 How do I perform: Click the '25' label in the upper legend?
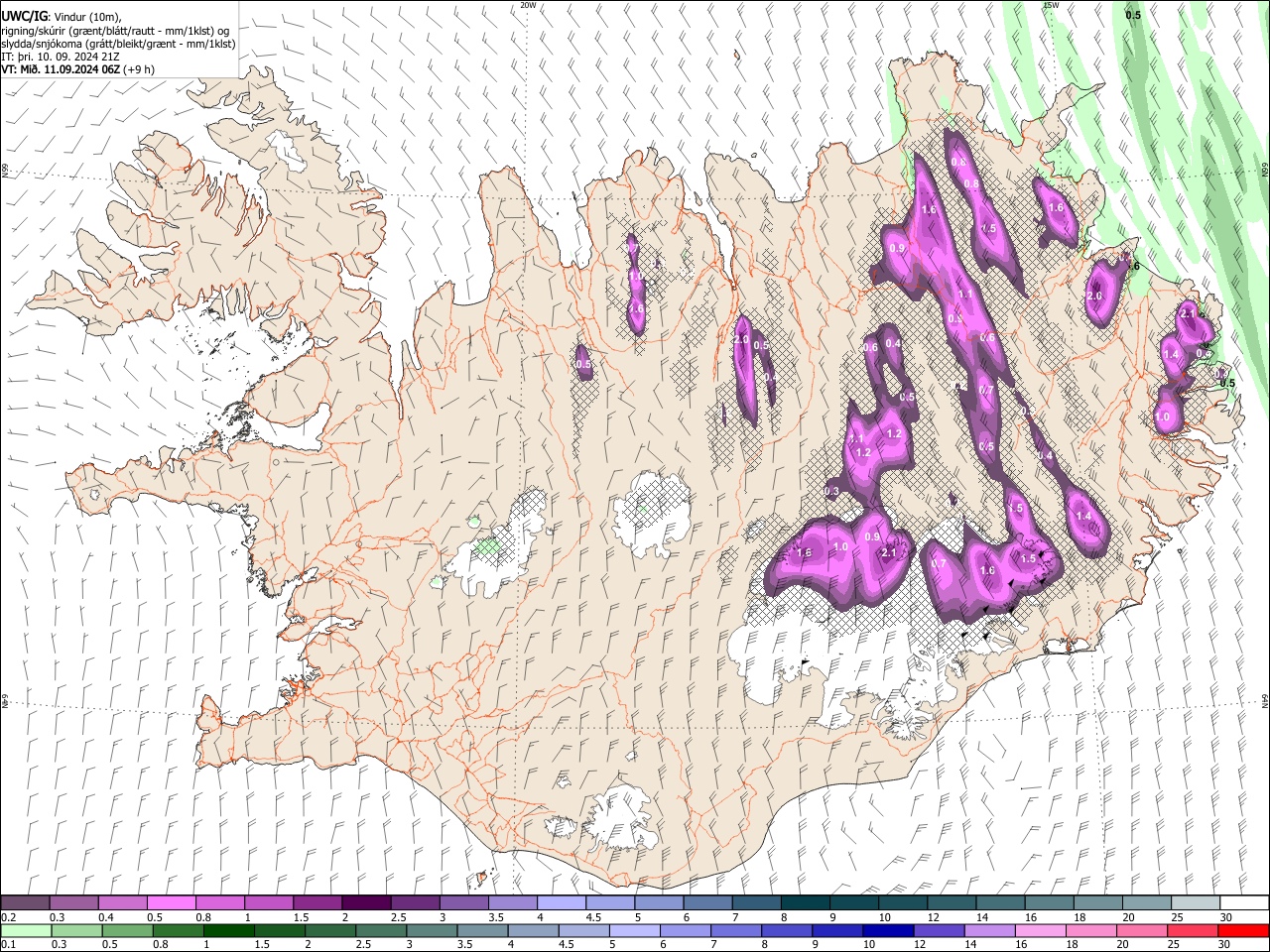click(x=1178, y=917)
